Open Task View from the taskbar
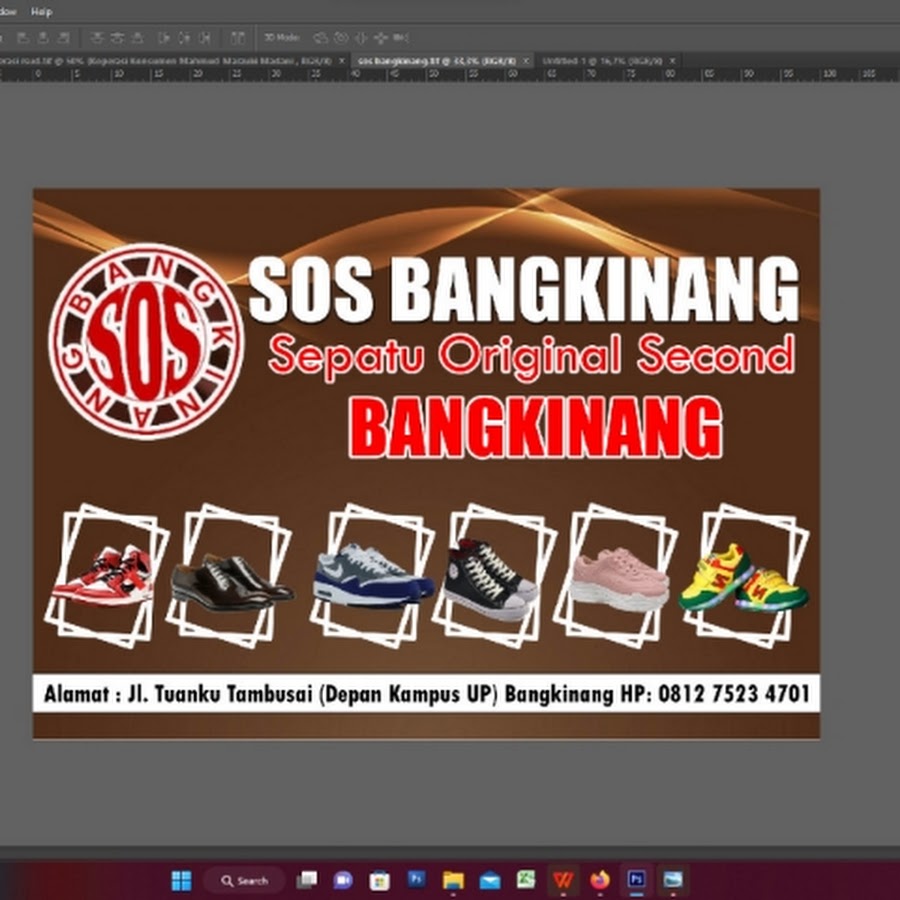Viewport: 900px width, 900px height. coord(307,880)
